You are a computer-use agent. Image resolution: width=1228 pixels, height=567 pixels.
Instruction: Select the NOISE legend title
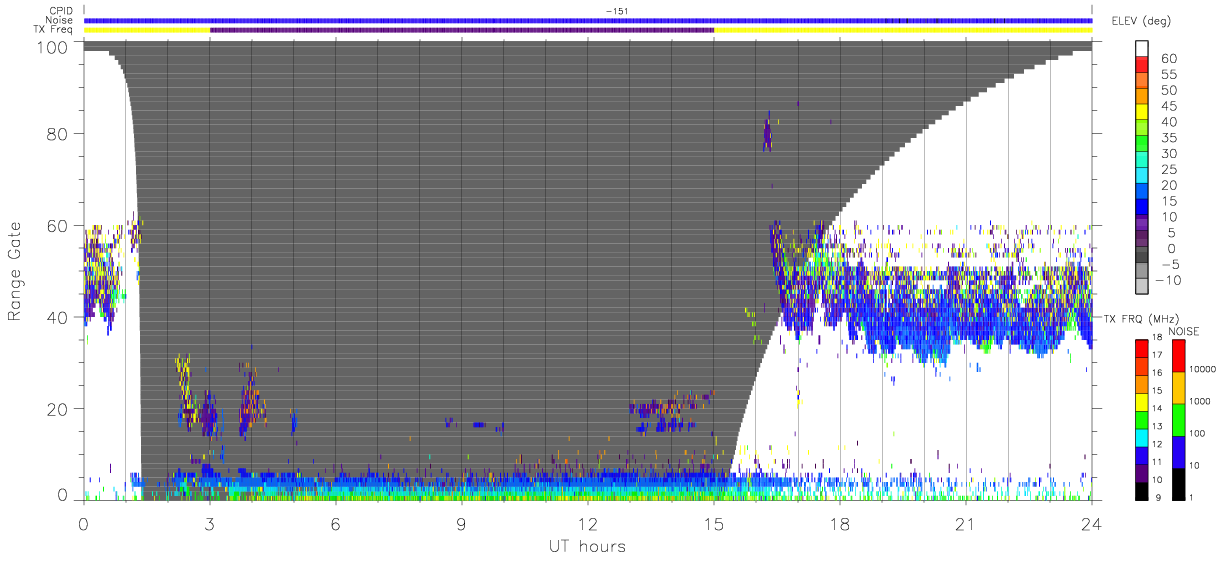(x=1183, y=331)
